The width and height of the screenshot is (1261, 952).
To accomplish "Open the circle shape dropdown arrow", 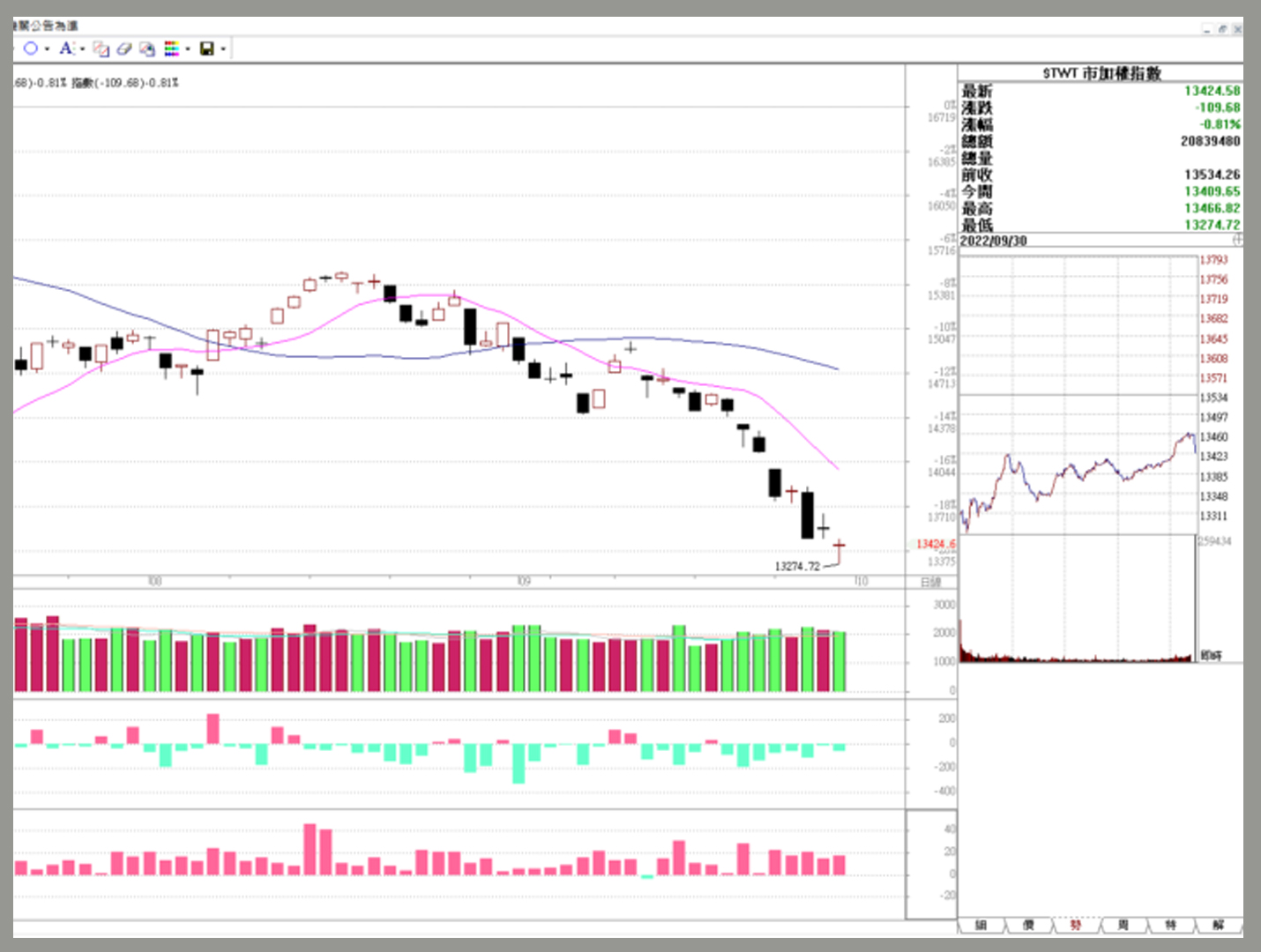I will (47, 49).
